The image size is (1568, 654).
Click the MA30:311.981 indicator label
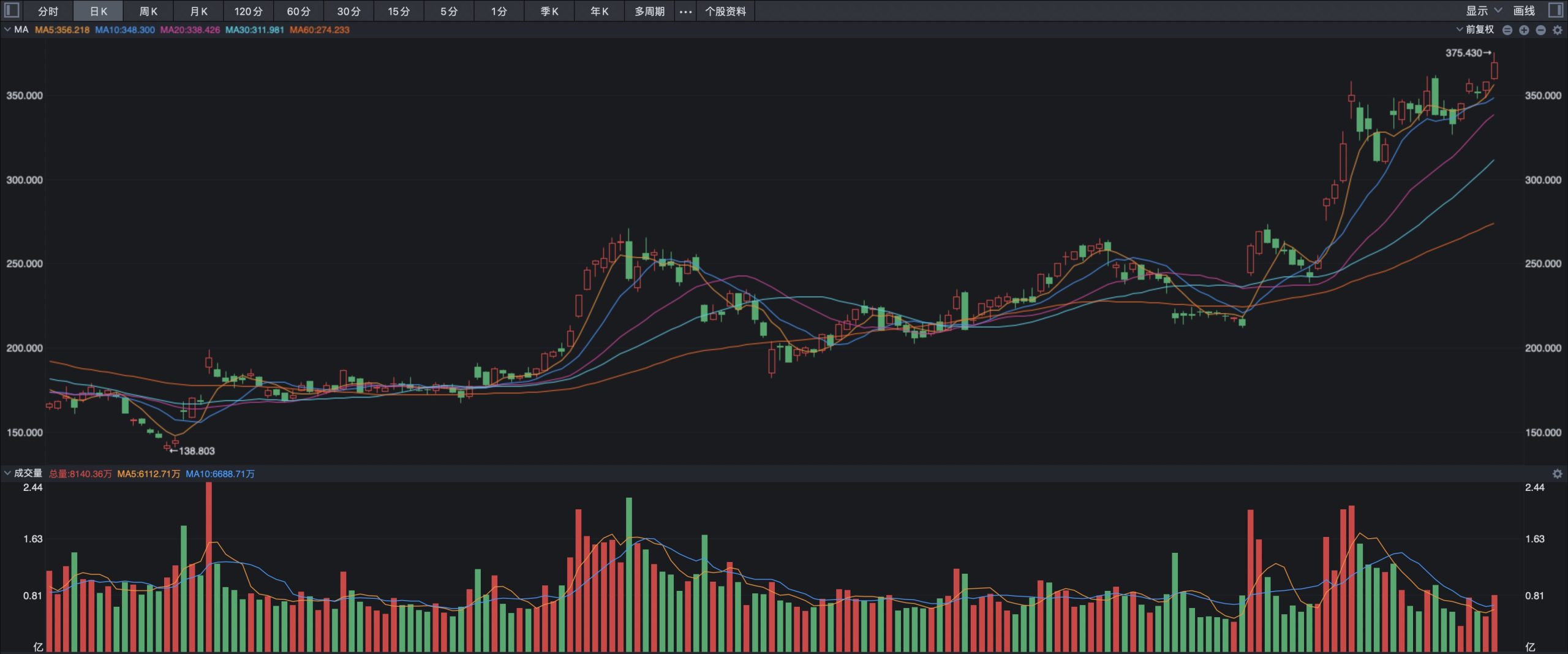pos(255,29)
